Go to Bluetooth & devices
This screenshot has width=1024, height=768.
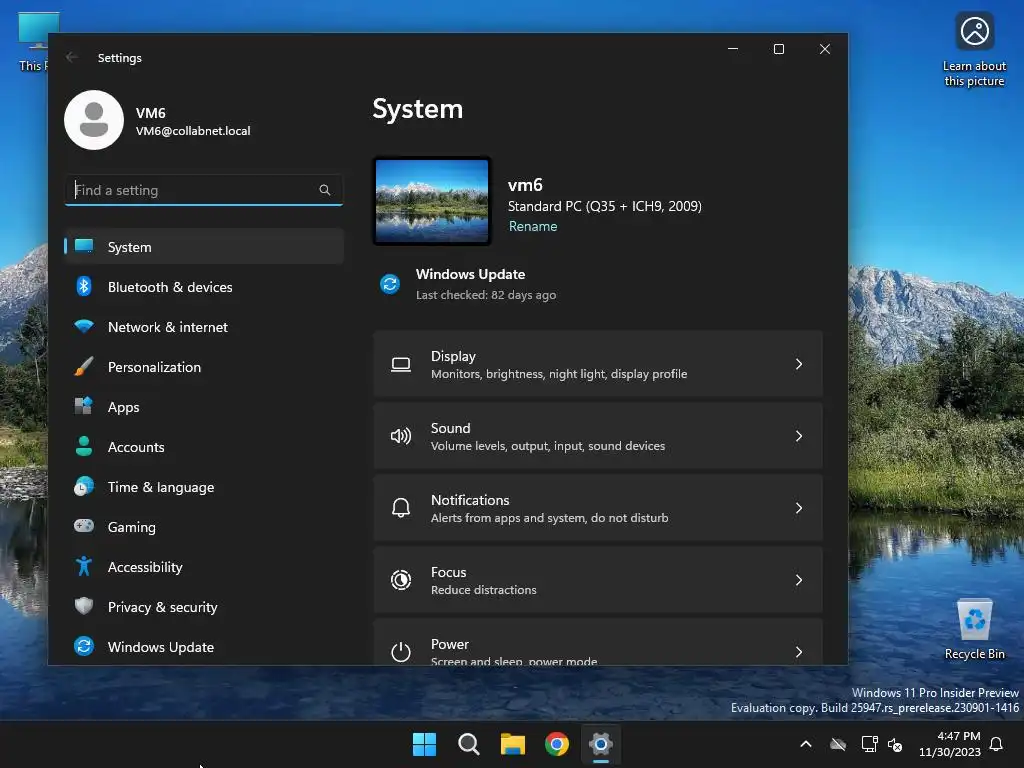click(x=204, y=287)
